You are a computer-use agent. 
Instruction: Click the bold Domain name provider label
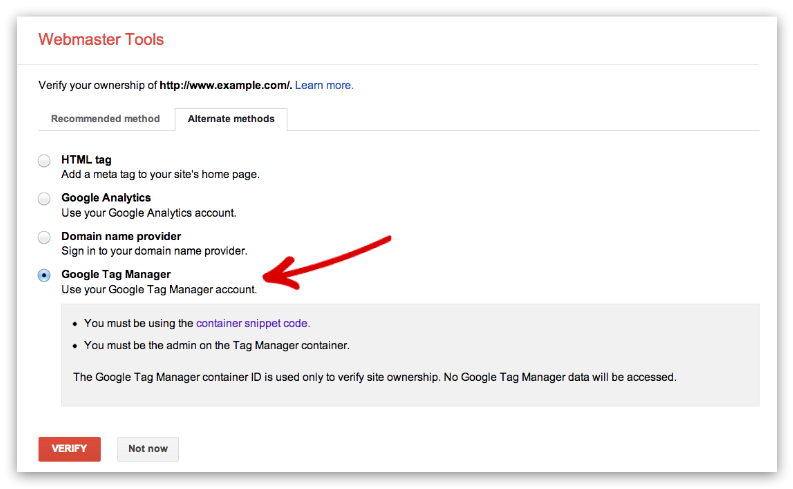pyautogui.click(x=121, y=236)
